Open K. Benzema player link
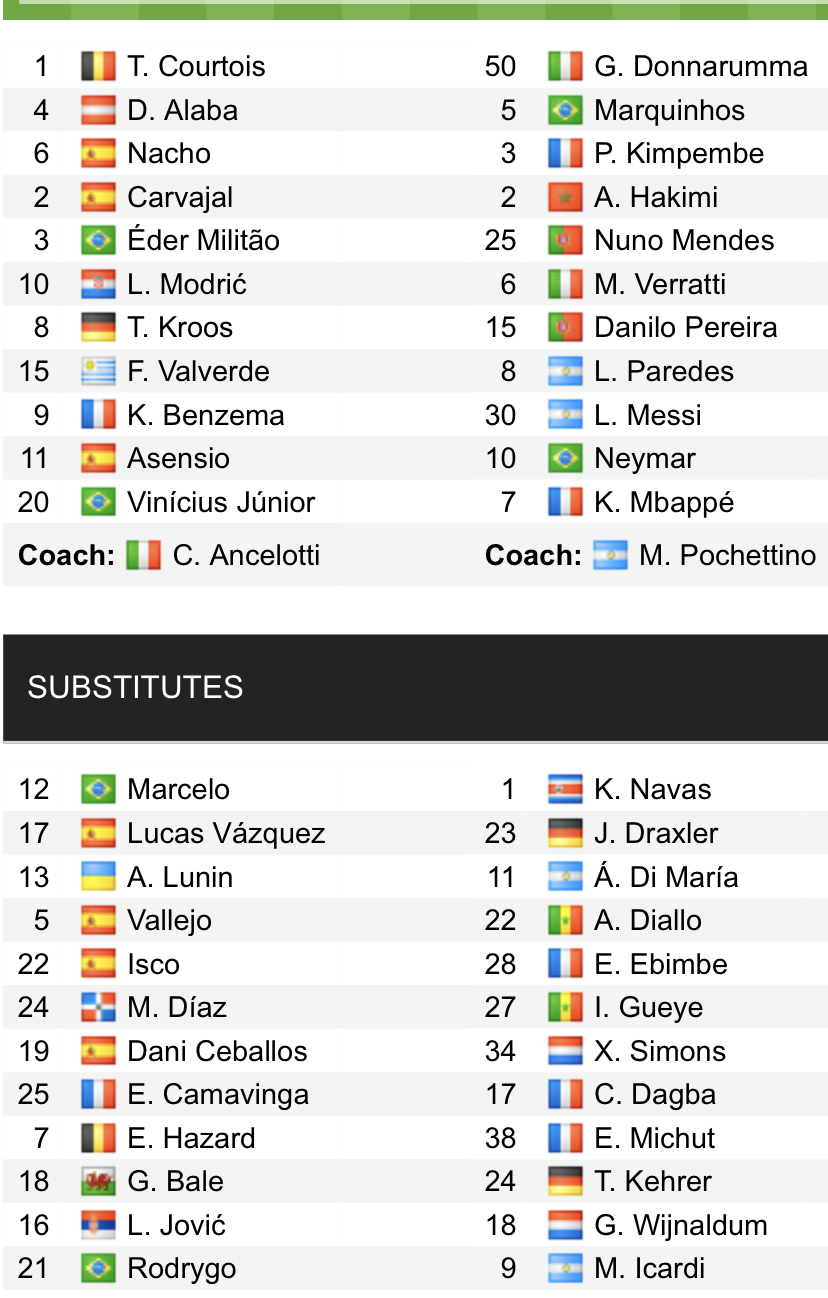Image resolution: width=828 pixels, height=1298 pixels. (205, 416)
